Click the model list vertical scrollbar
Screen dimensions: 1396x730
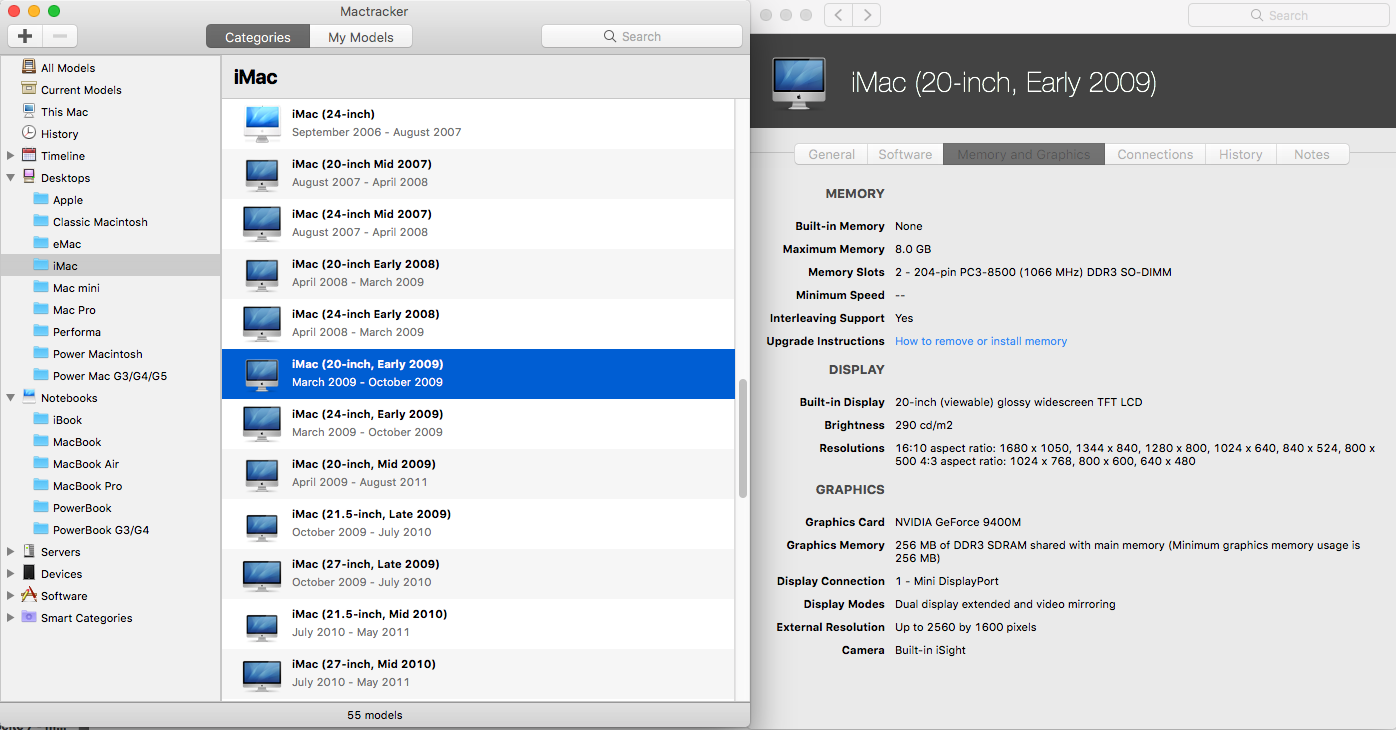pyautogui.click(x=742, y=440)
